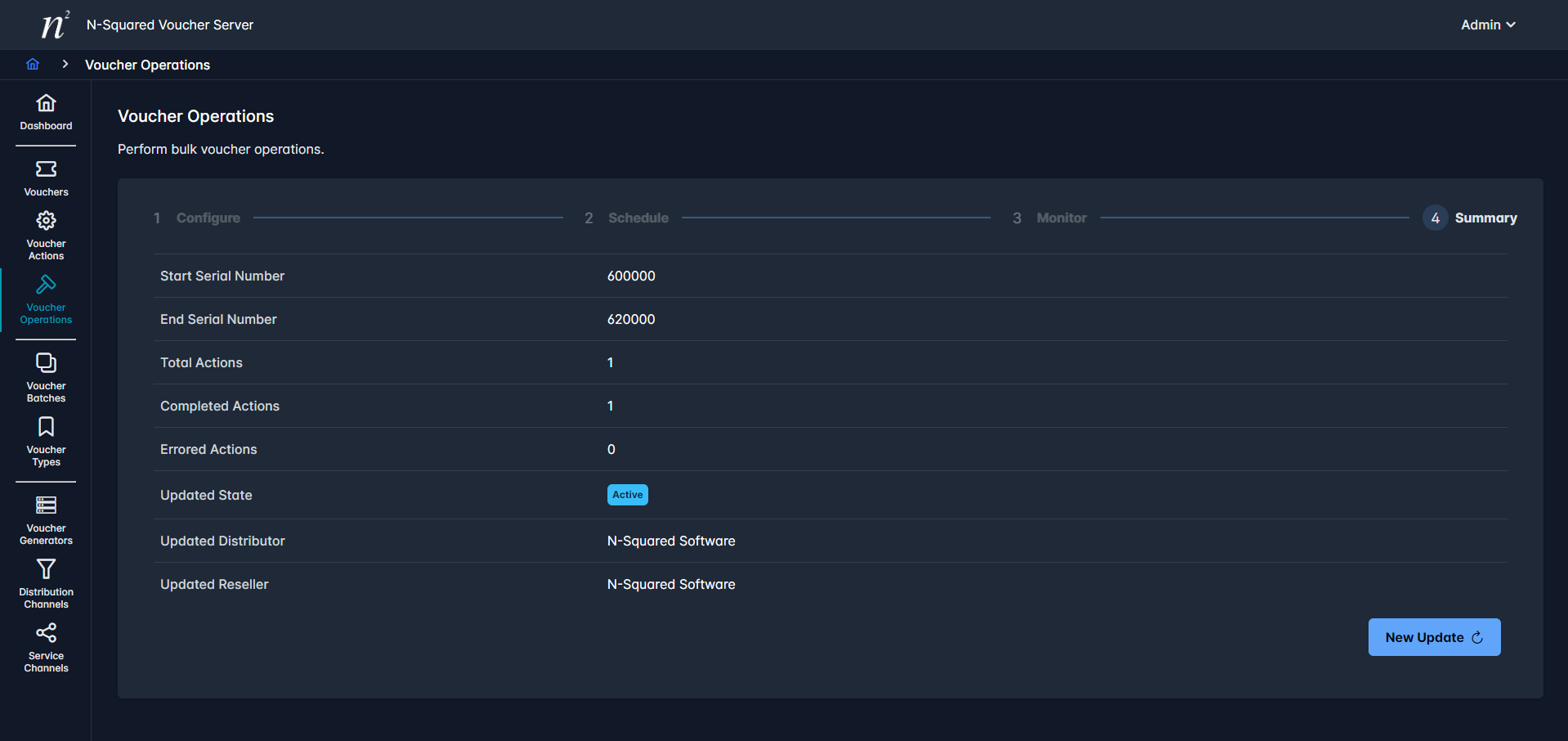Select the Voucher Operations sidebar icon
1568x741 pixels.
tap(46, 285)
